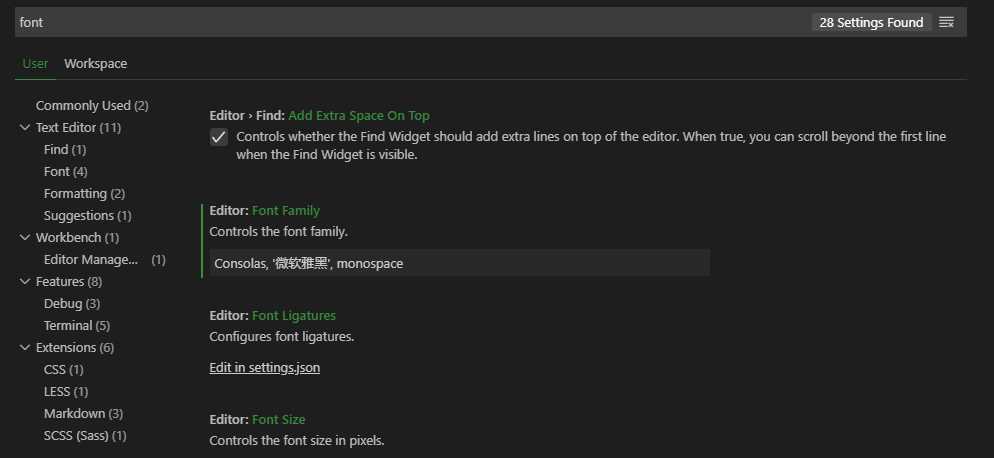Image resolution: width=994 pixels, height=458 pixels.
Task: Open the SCSS (Sass) settings category
Action: point(85,436)
